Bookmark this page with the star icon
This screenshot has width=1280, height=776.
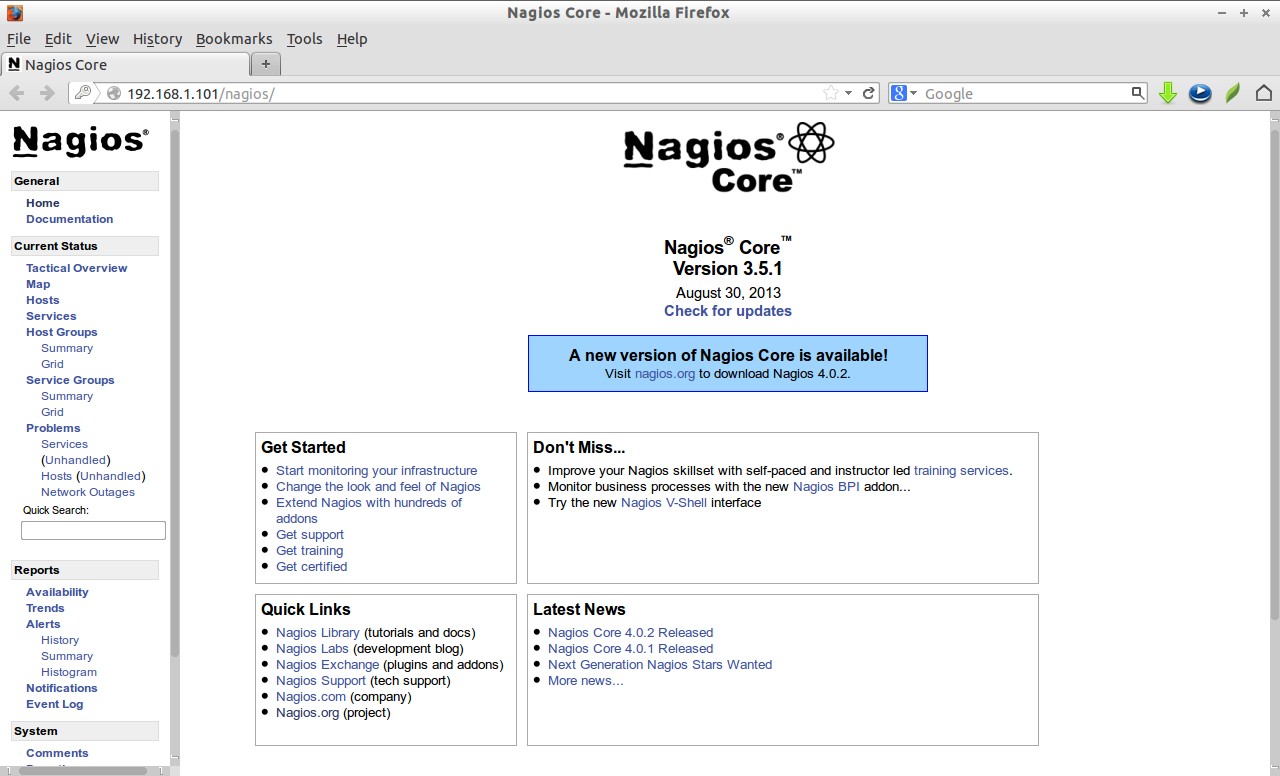pyautogui.click(x=830, y=93)
